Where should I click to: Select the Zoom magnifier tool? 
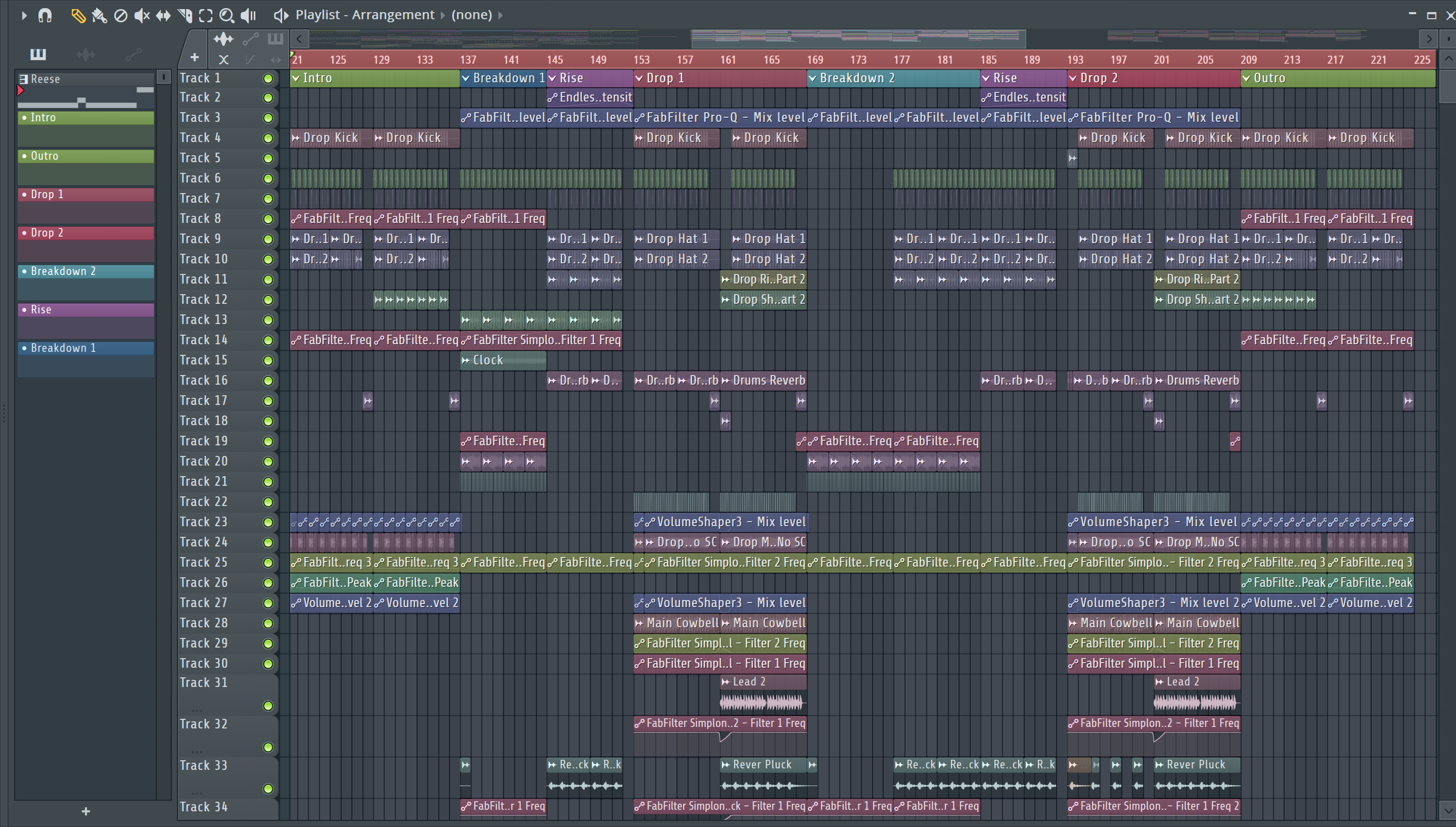226,15
